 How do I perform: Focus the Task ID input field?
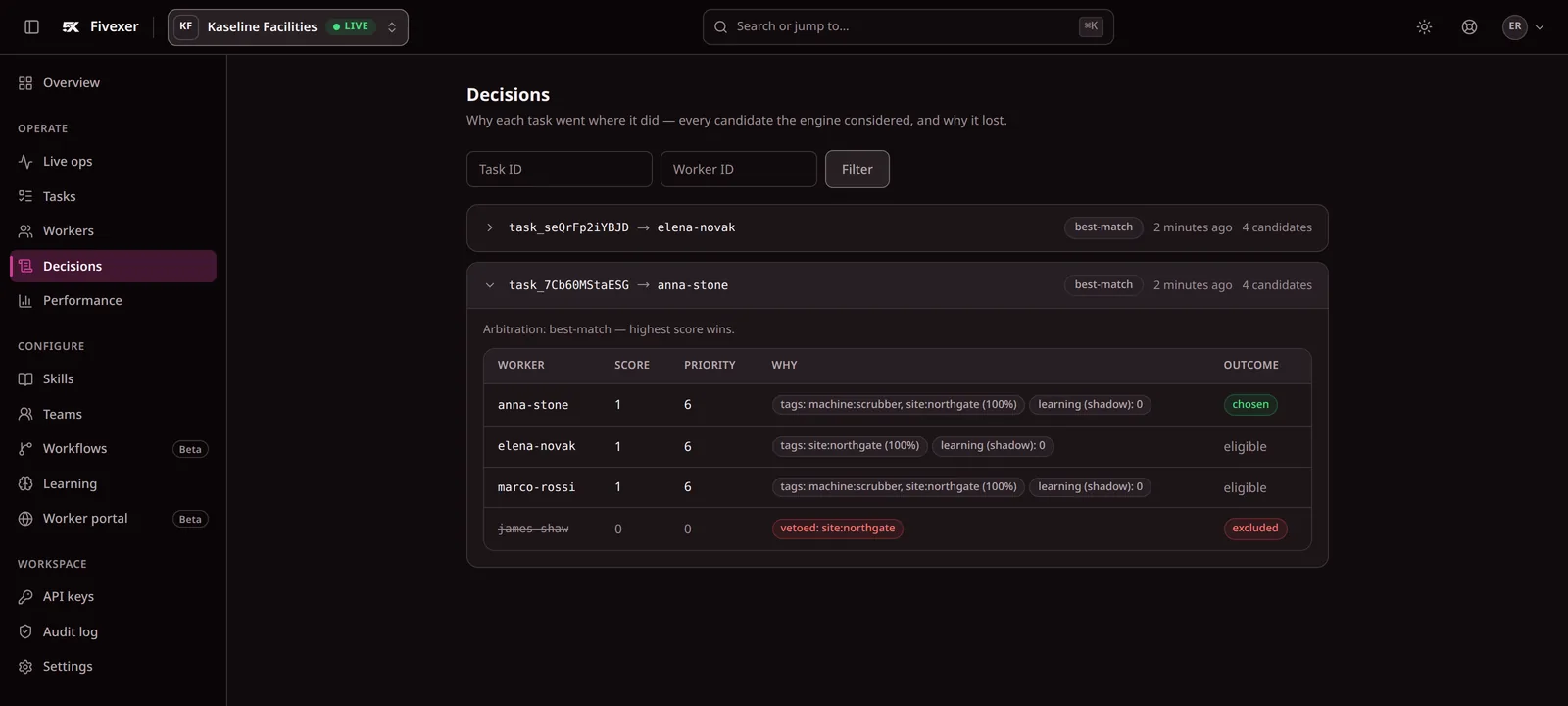tap(560, 169)
